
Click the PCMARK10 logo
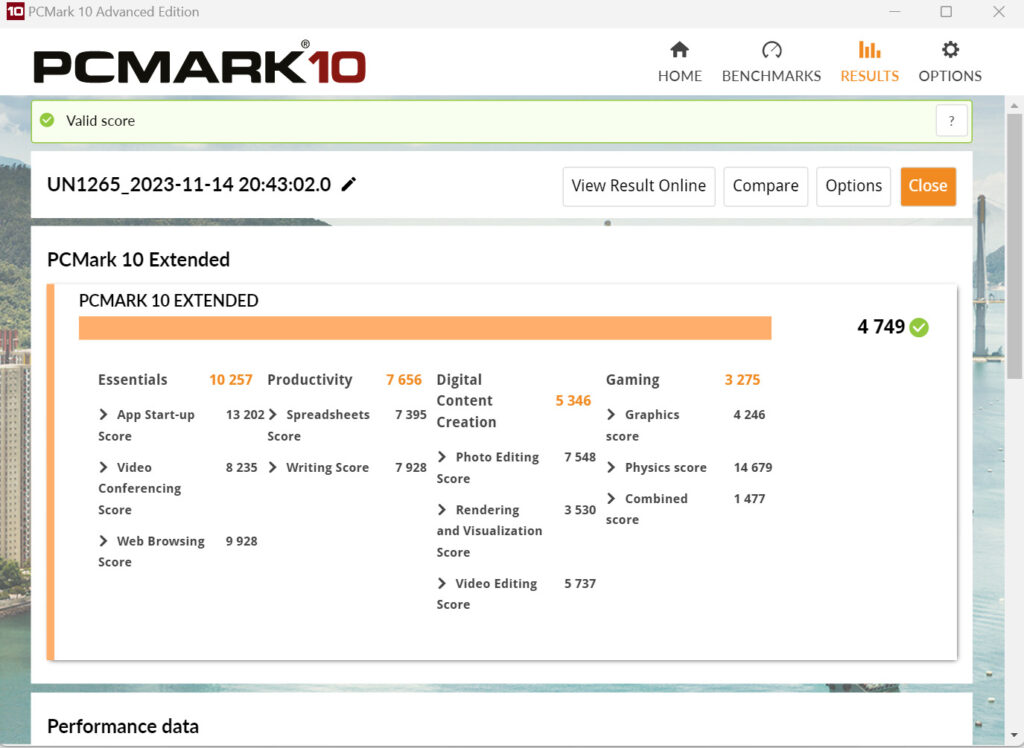click(200, 63)
